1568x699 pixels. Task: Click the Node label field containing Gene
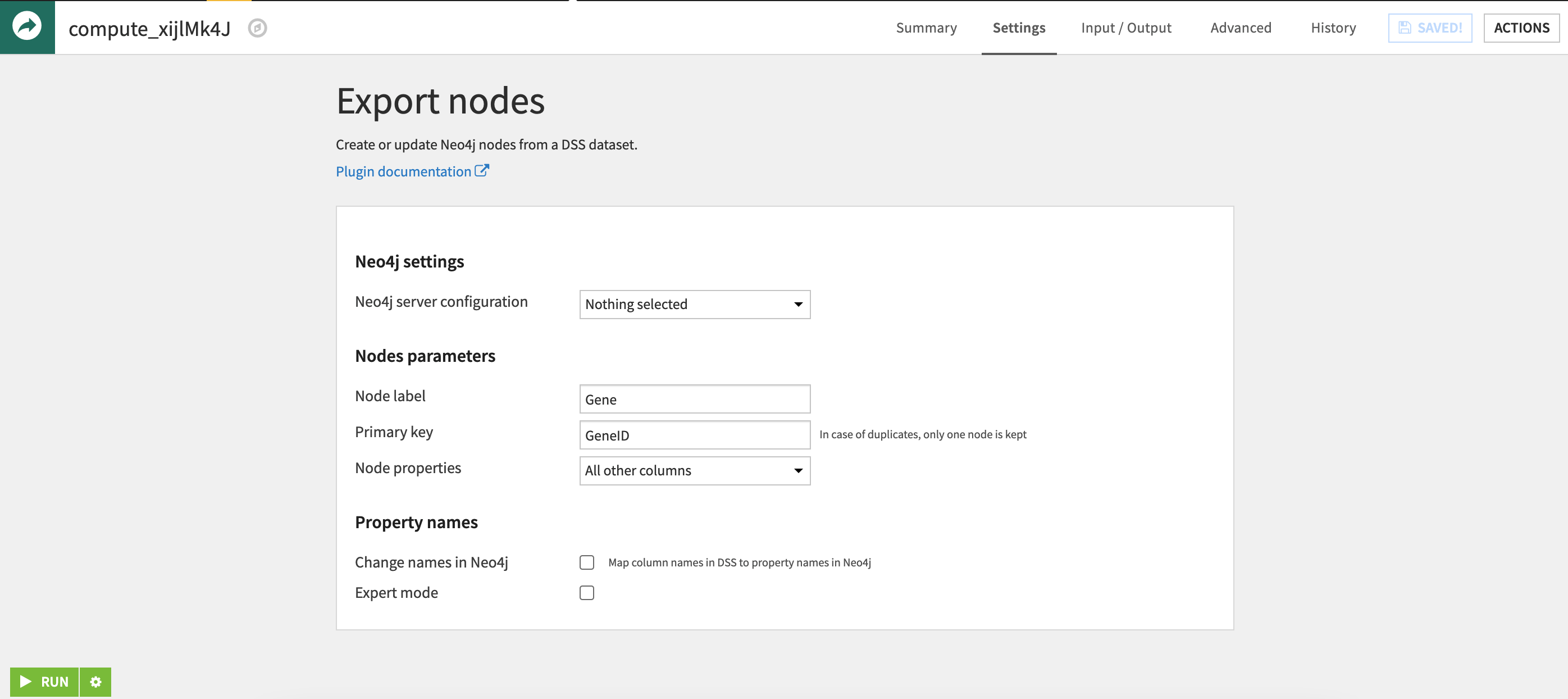[695, 399]
